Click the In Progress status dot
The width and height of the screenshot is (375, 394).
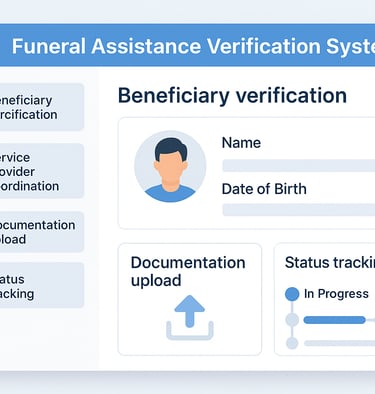coord(292,294)
